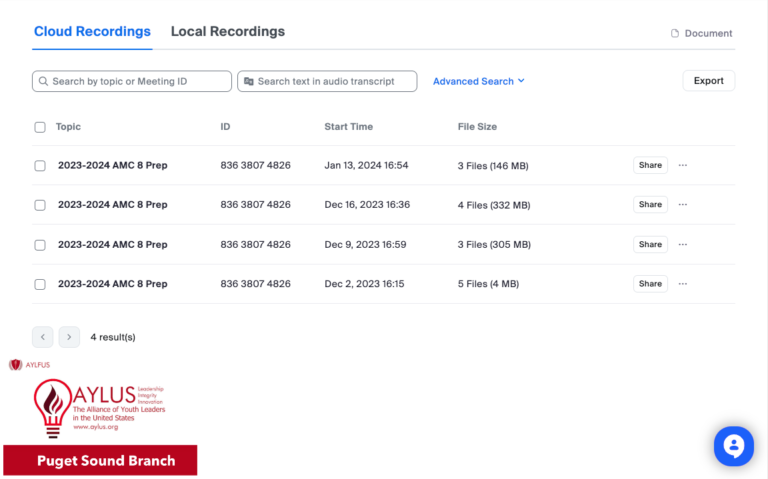Viewport: 768px width, 479px height.
Task: Share the Jan 13, 2024 recording
Action: click(650, 165)
